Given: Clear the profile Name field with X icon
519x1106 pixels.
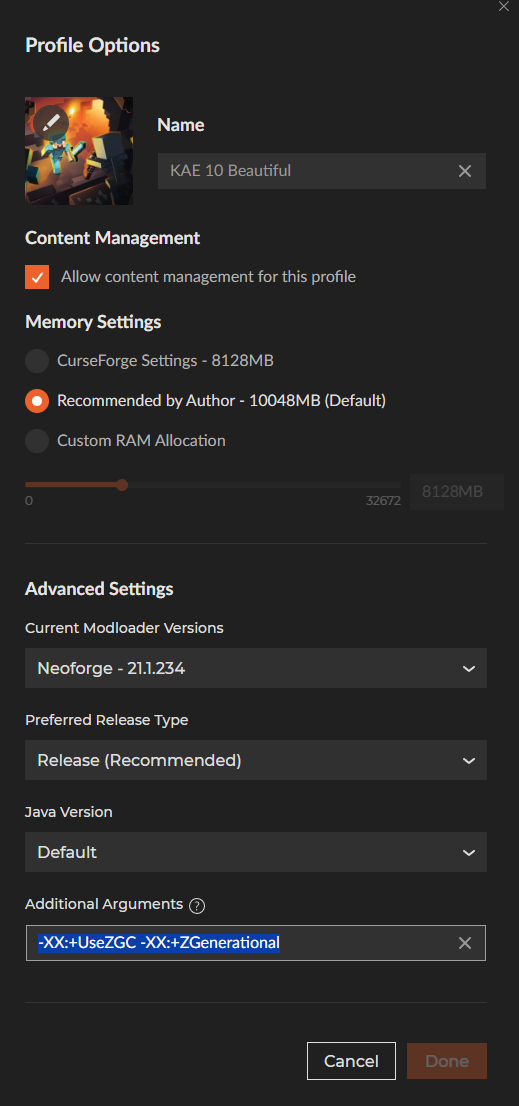Looking at the screenshot, I should tap(465, 171).
